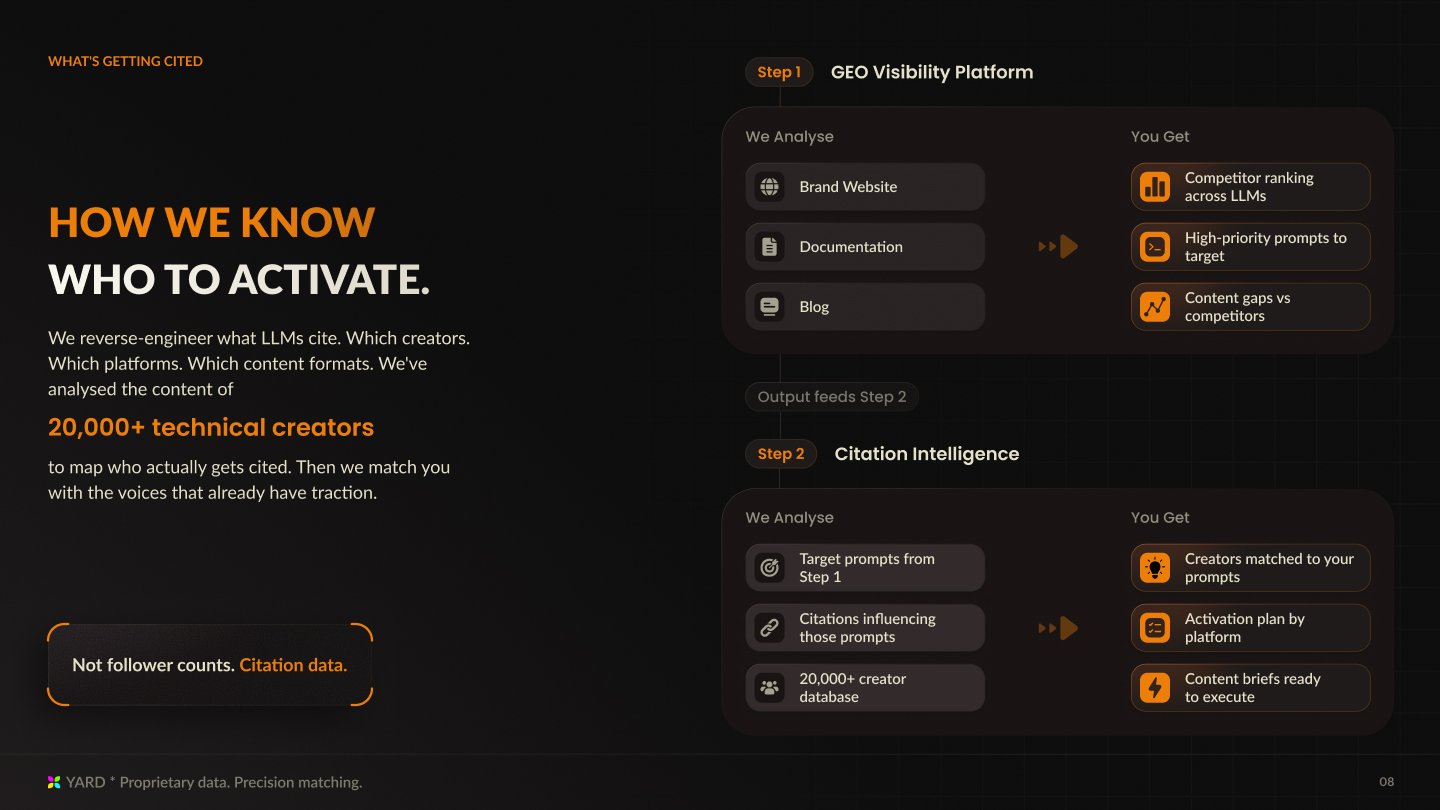
Task: Click the target icon beside Target prompts
Action: pos(769,568)
